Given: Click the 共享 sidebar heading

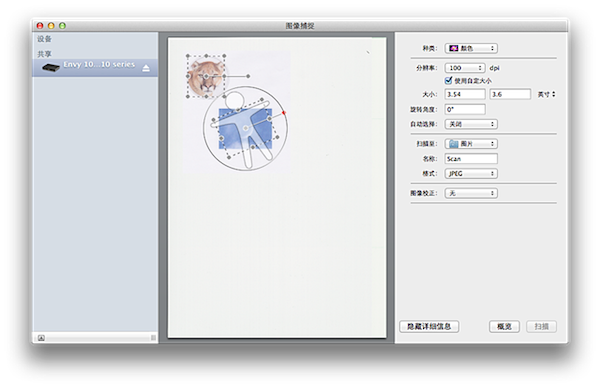Looking at the screenshot, I should (x=44, y=54).
